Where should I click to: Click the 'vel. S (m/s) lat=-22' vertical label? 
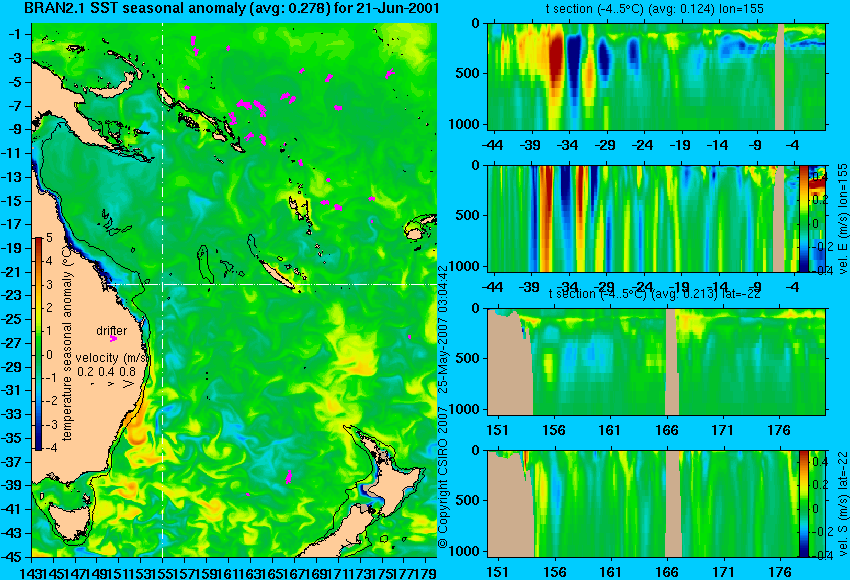tap(842, 504)
